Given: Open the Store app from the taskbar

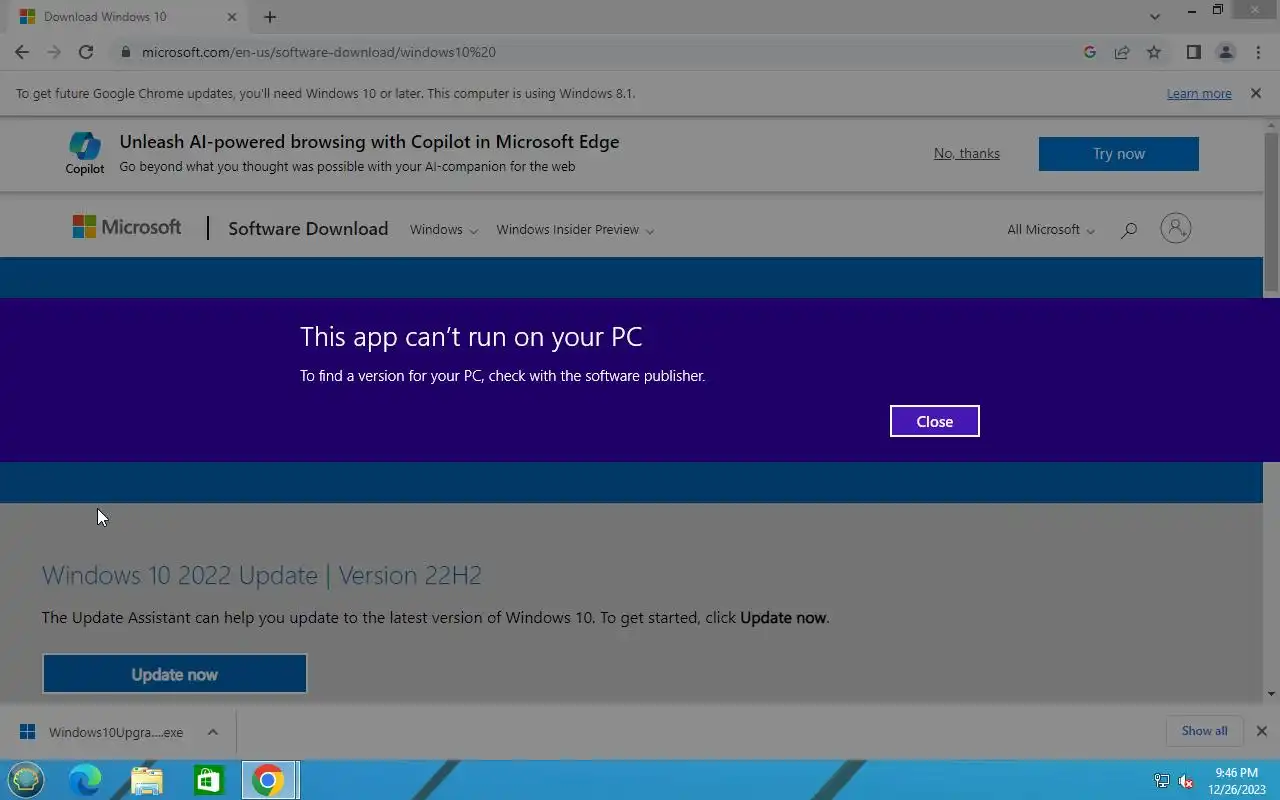Looking at the screenshot, I should 208,780.
